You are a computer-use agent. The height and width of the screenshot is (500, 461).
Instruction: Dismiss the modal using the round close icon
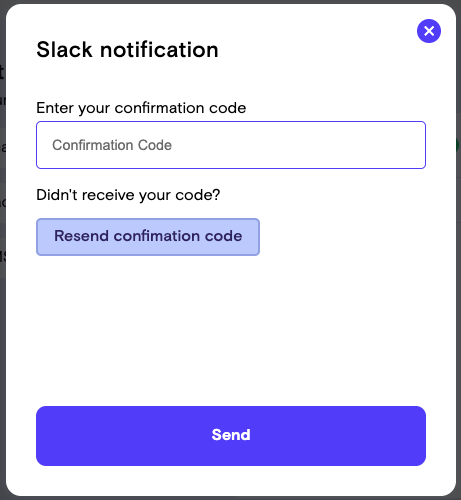[429, 31]
